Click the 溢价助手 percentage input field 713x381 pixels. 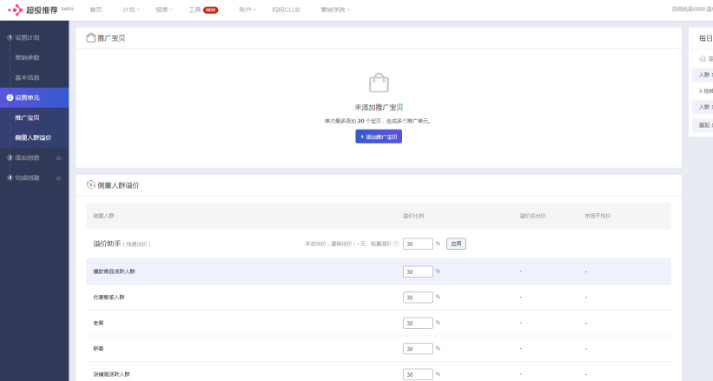tap(418, 244)
